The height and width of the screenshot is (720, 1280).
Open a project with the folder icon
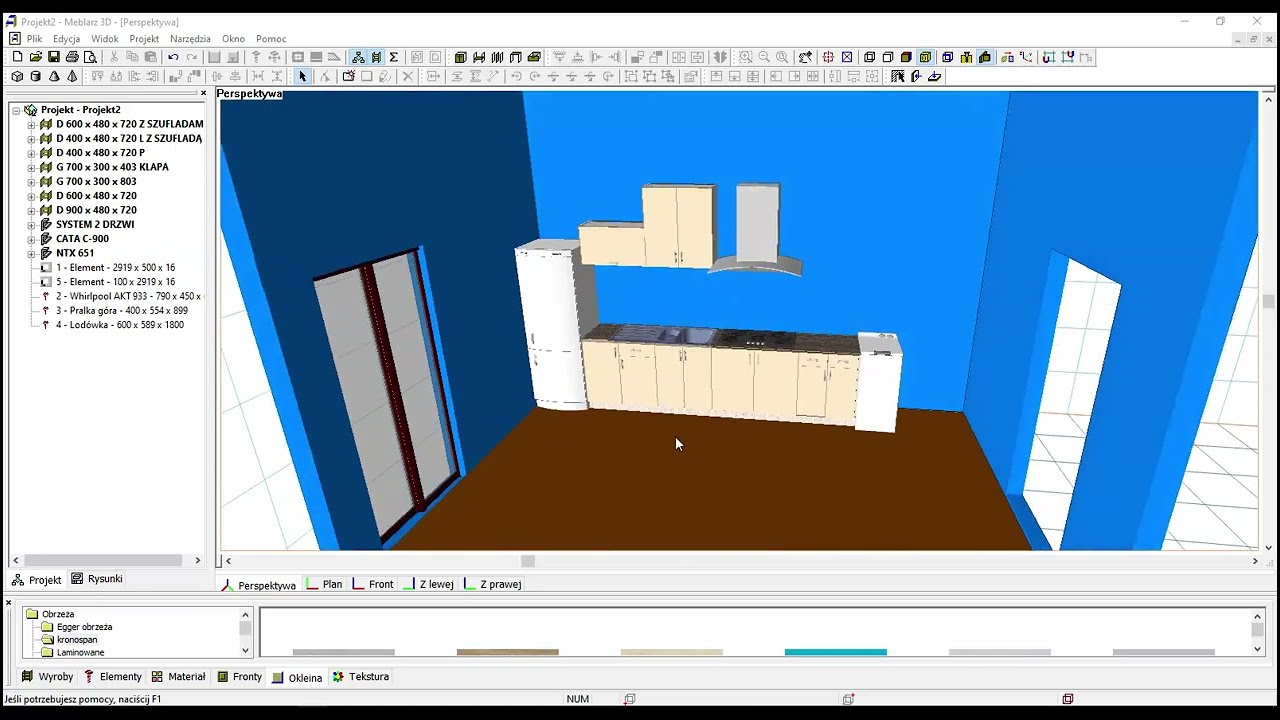[35, 57]
